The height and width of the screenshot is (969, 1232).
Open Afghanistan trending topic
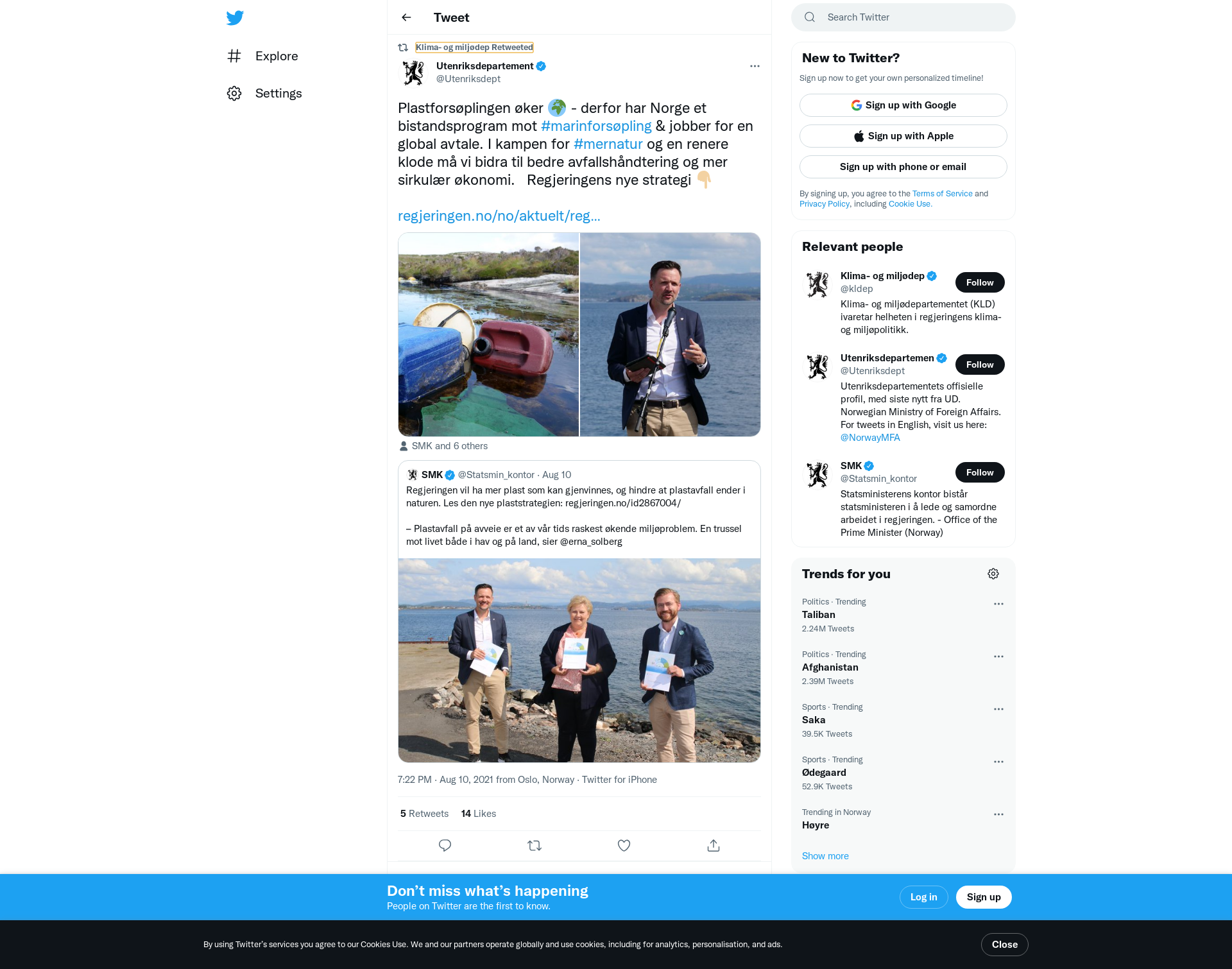coord(830,667)
